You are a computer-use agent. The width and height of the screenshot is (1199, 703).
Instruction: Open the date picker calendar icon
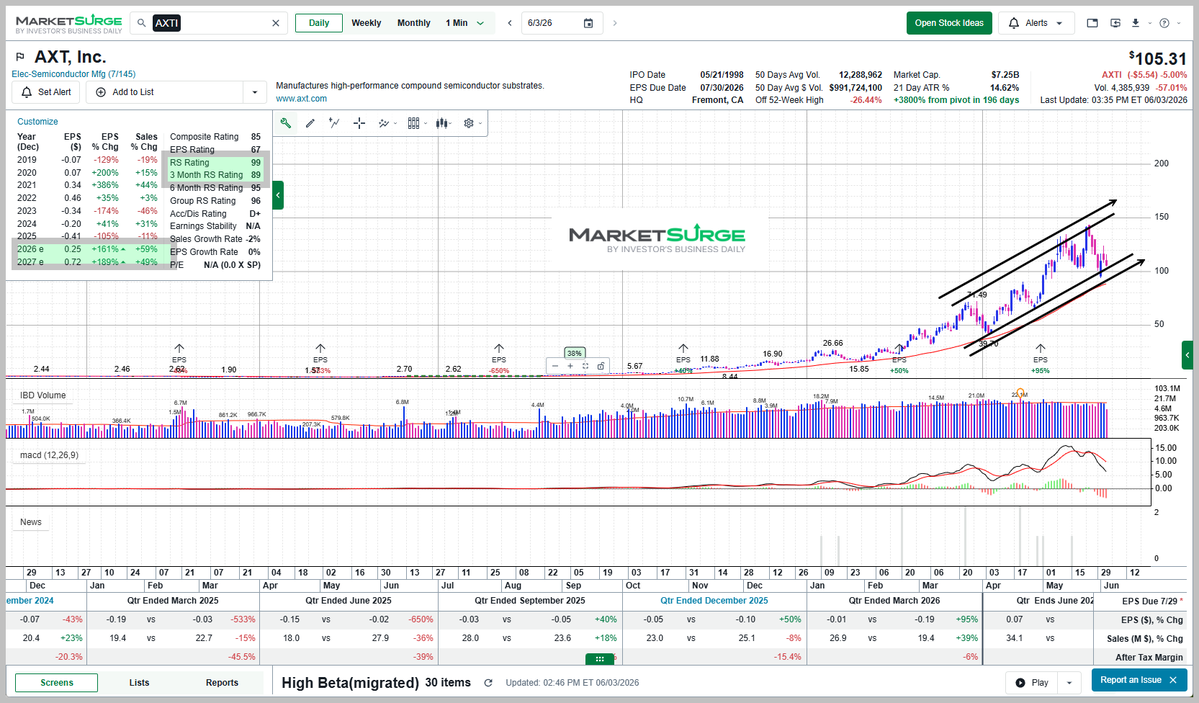(x=588, y=23)
